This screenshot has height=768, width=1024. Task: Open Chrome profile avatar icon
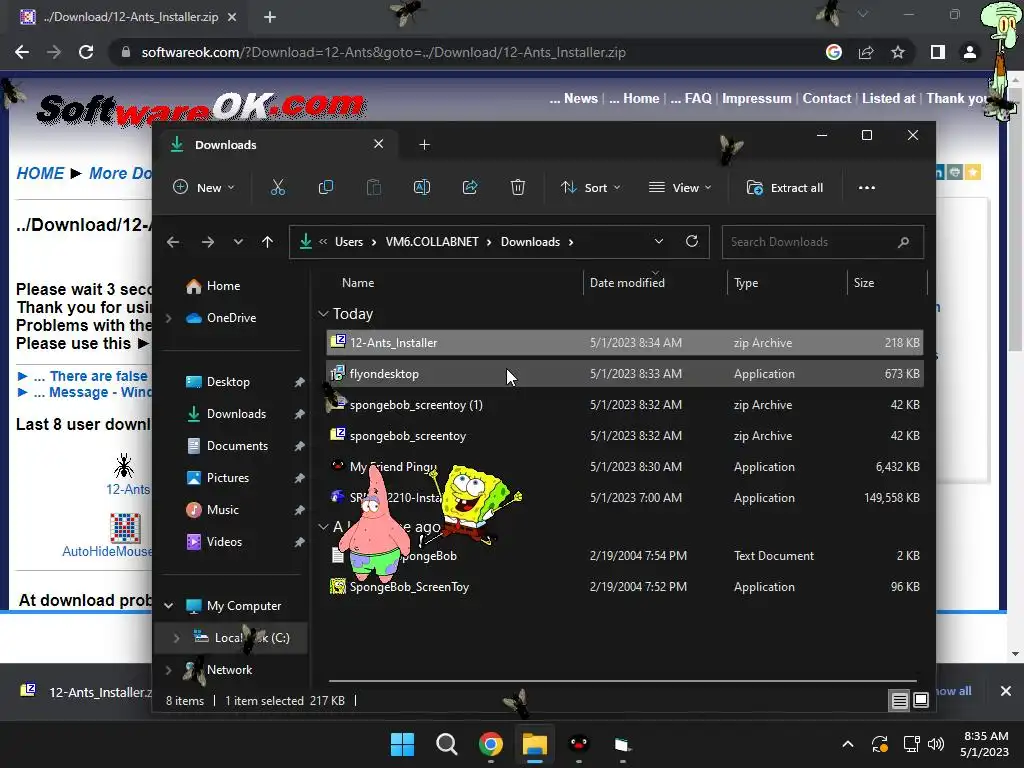(970, 52)
